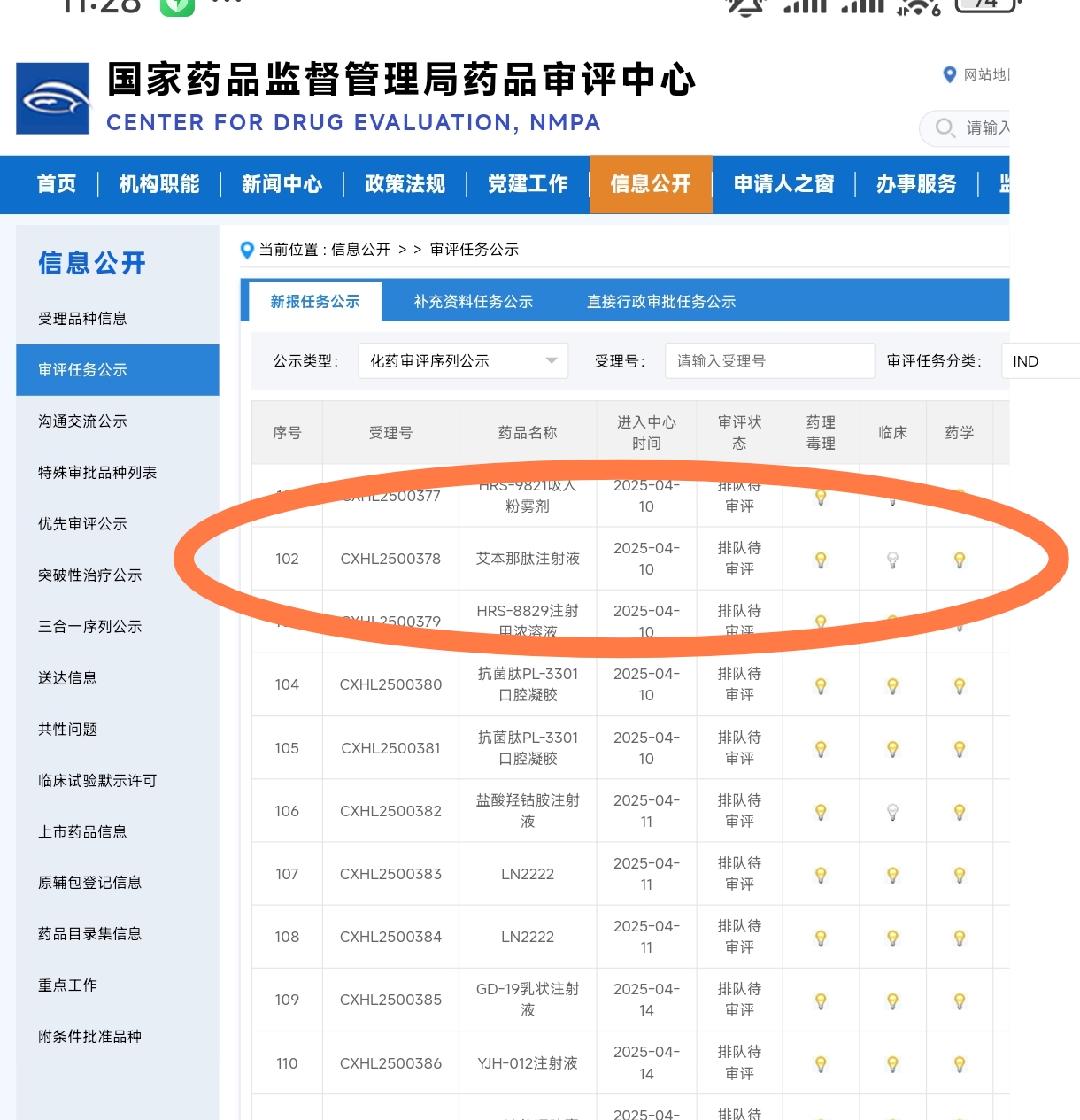Open 党建工作 in the top navigation

coord(528,184)
